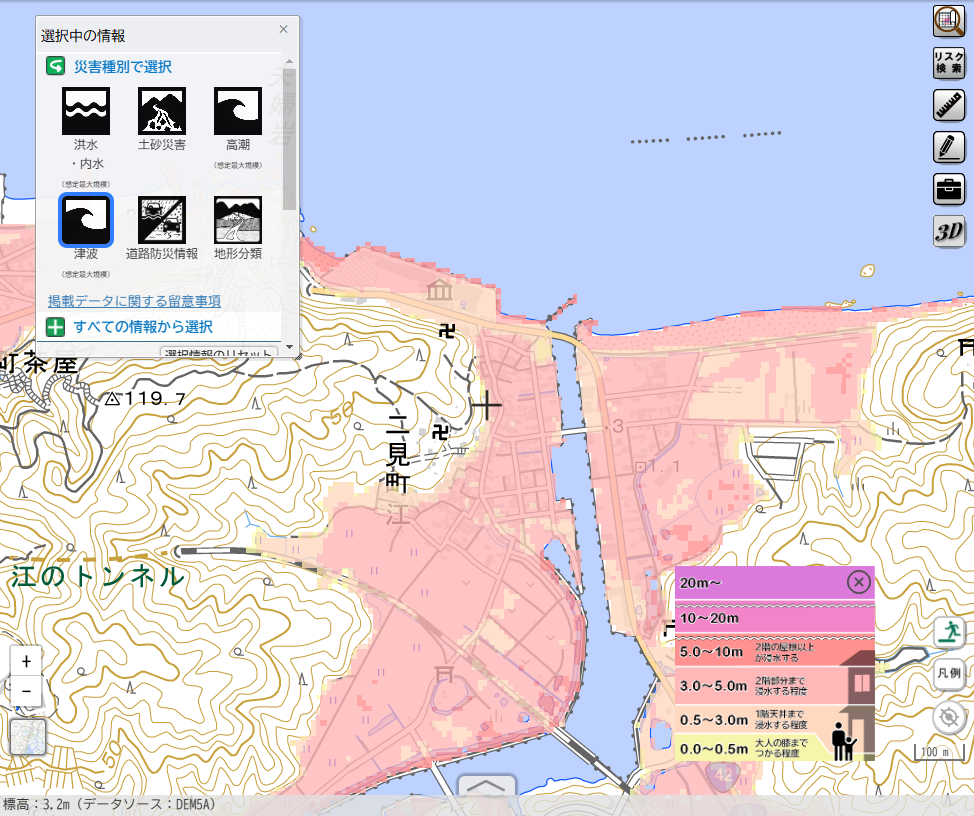Viewport: 974px width, 816px height.
Task: Click the 3.0~5.0m legend row
Action: click(x=775, y=686)
